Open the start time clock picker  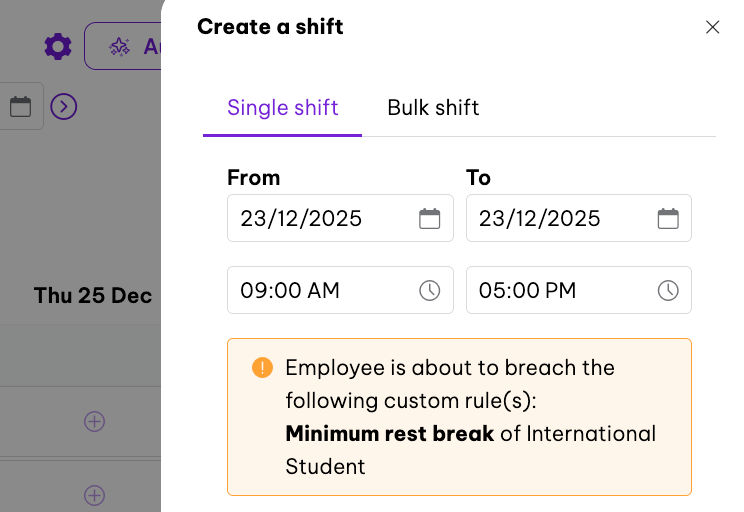pyautogui.click(x=429, y=290)
